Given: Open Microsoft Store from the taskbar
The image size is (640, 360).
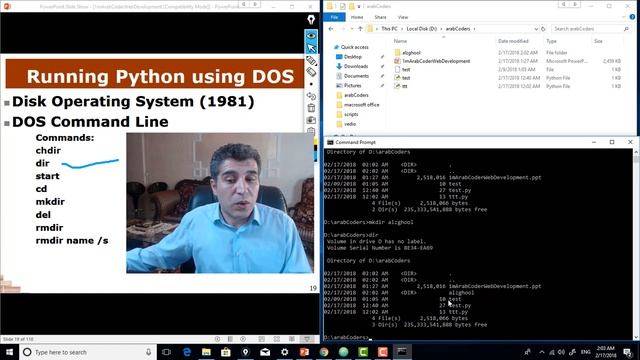Looking at the screenshot, I should 226,352.
